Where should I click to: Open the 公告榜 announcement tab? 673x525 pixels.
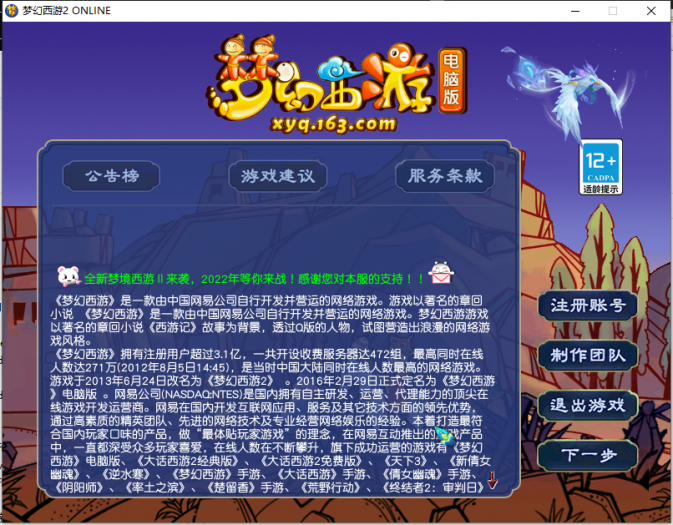111,176
